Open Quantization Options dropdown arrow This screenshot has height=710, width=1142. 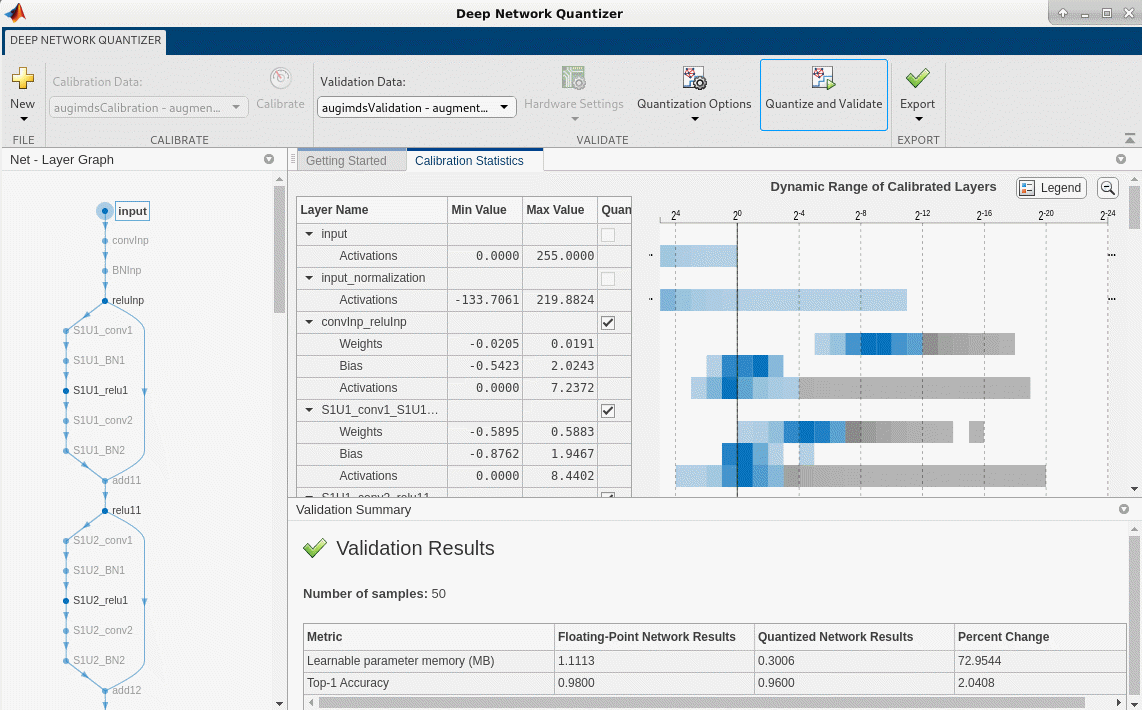[693, 119]
